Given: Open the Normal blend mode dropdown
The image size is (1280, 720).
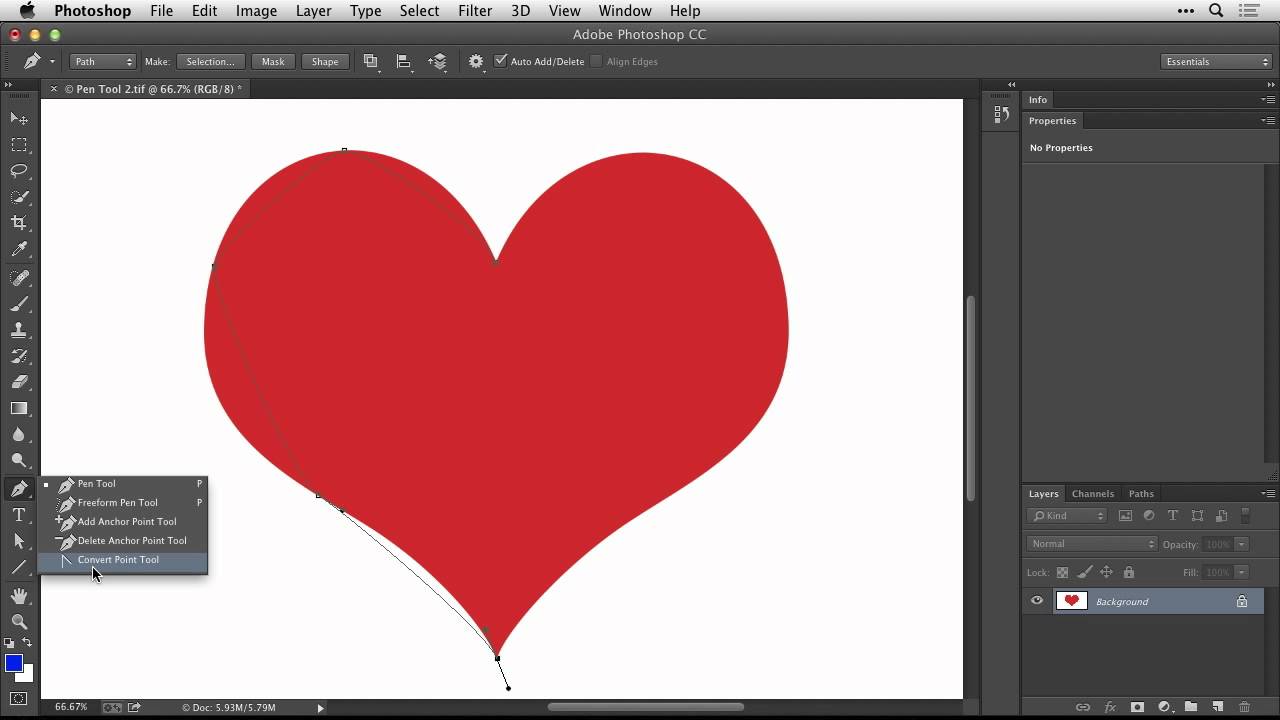Looking at the screenshot, I should click(1092, 544).
